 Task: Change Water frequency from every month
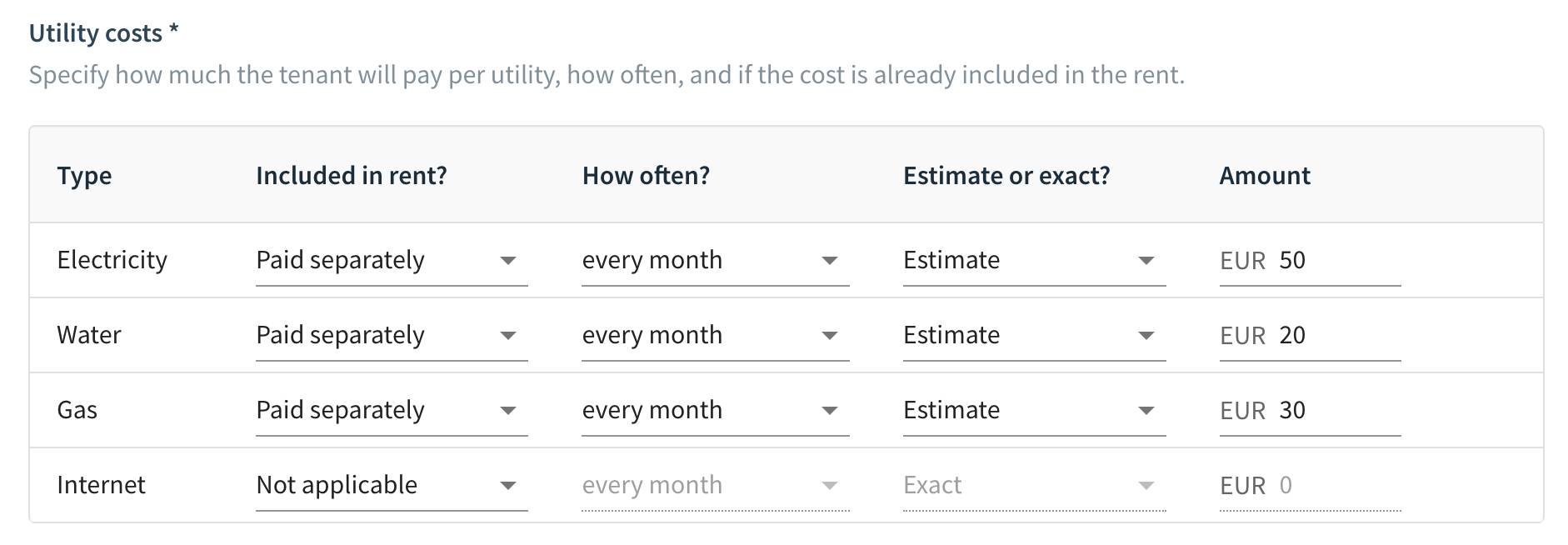714,336
